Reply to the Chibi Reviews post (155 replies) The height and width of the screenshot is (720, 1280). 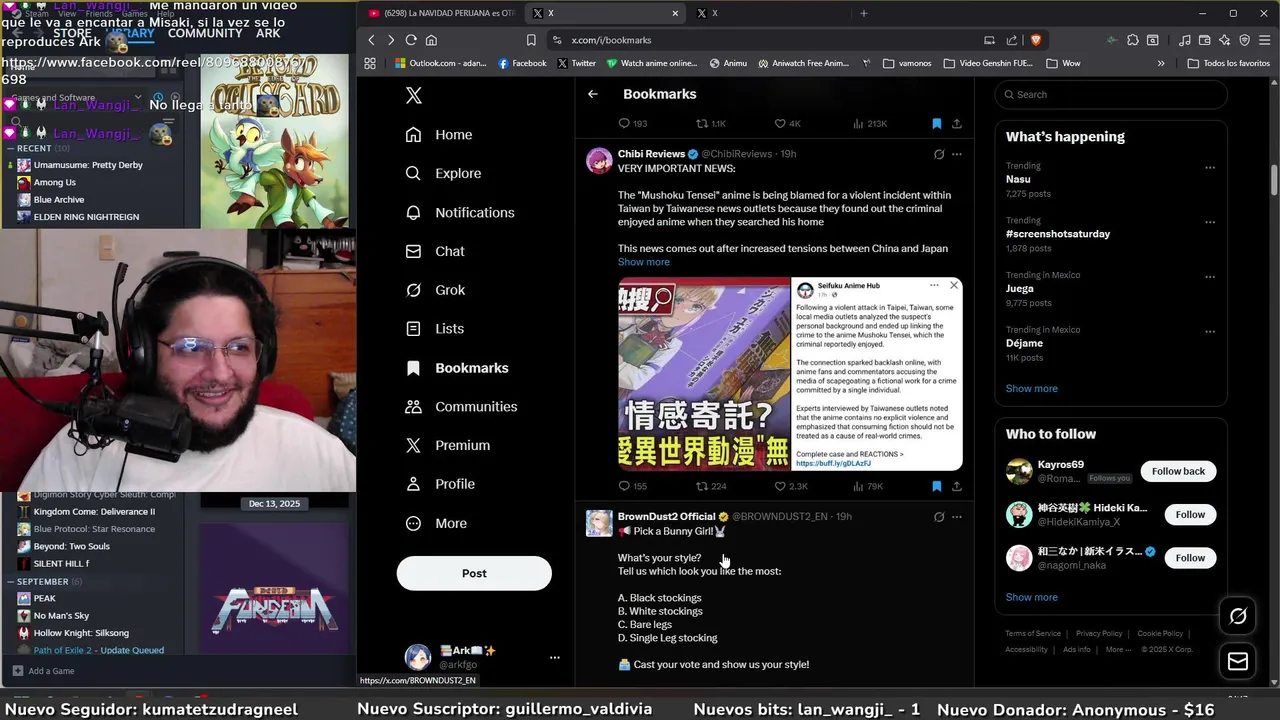click(633, 486)
